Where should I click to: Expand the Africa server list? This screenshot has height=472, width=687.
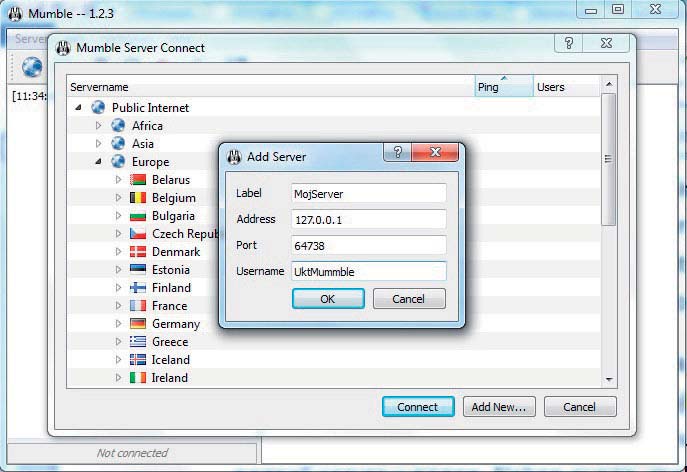[x=98, y=125]
